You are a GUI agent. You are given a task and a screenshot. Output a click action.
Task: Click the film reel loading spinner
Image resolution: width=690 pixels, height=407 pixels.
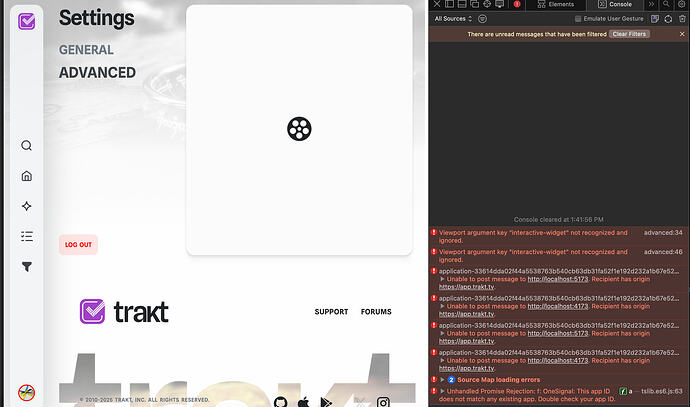299,129
